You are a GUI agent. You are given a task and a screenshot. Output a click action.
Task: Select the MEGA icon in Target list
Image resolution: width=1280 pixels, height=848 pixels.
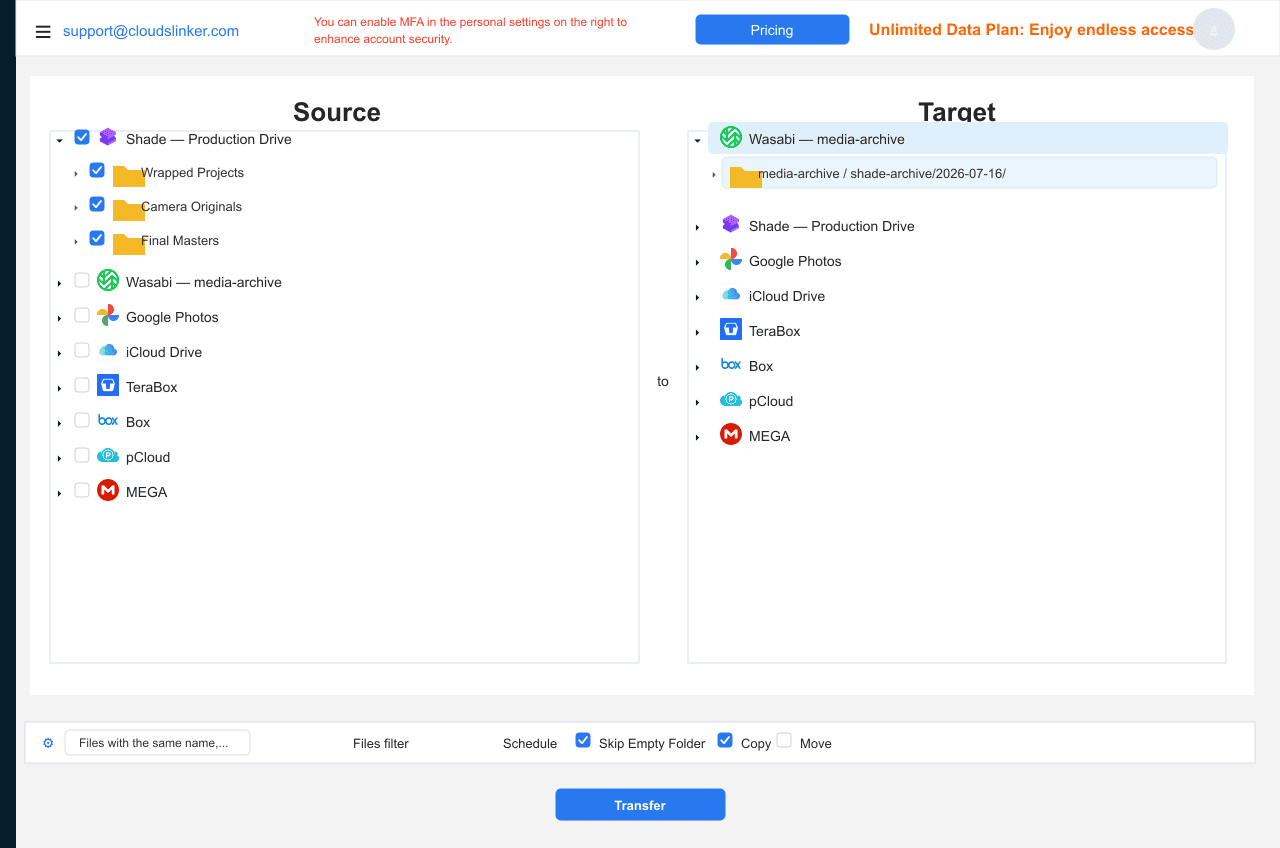click(731, 434)
